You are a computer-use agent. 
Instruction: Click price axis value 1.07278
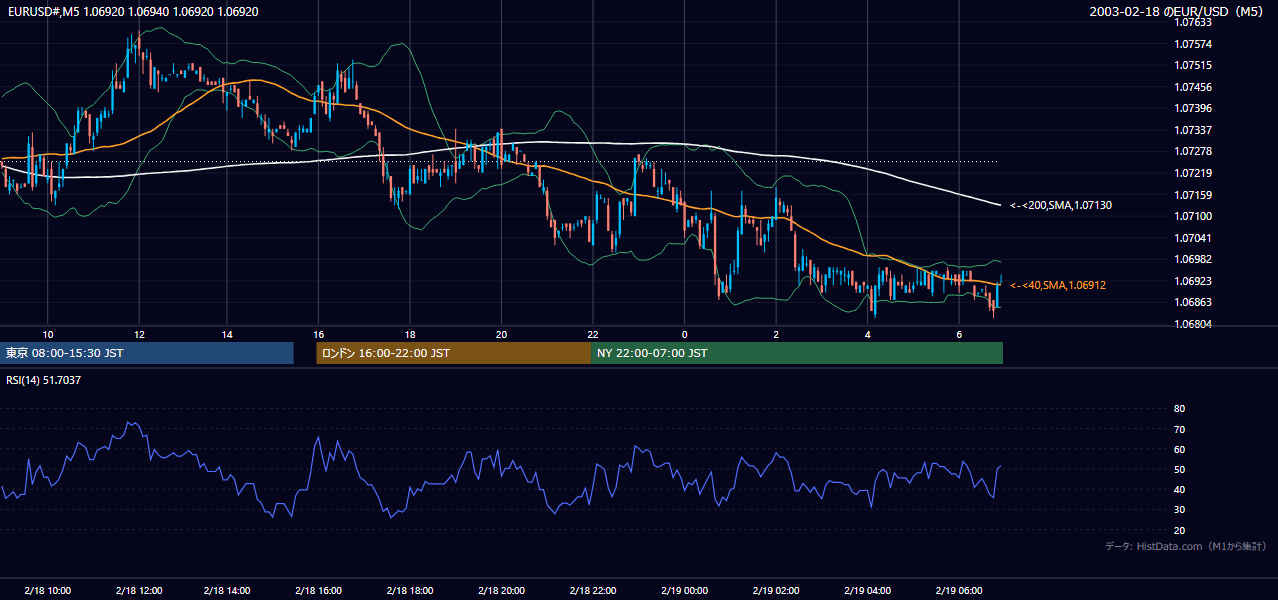1192,152
